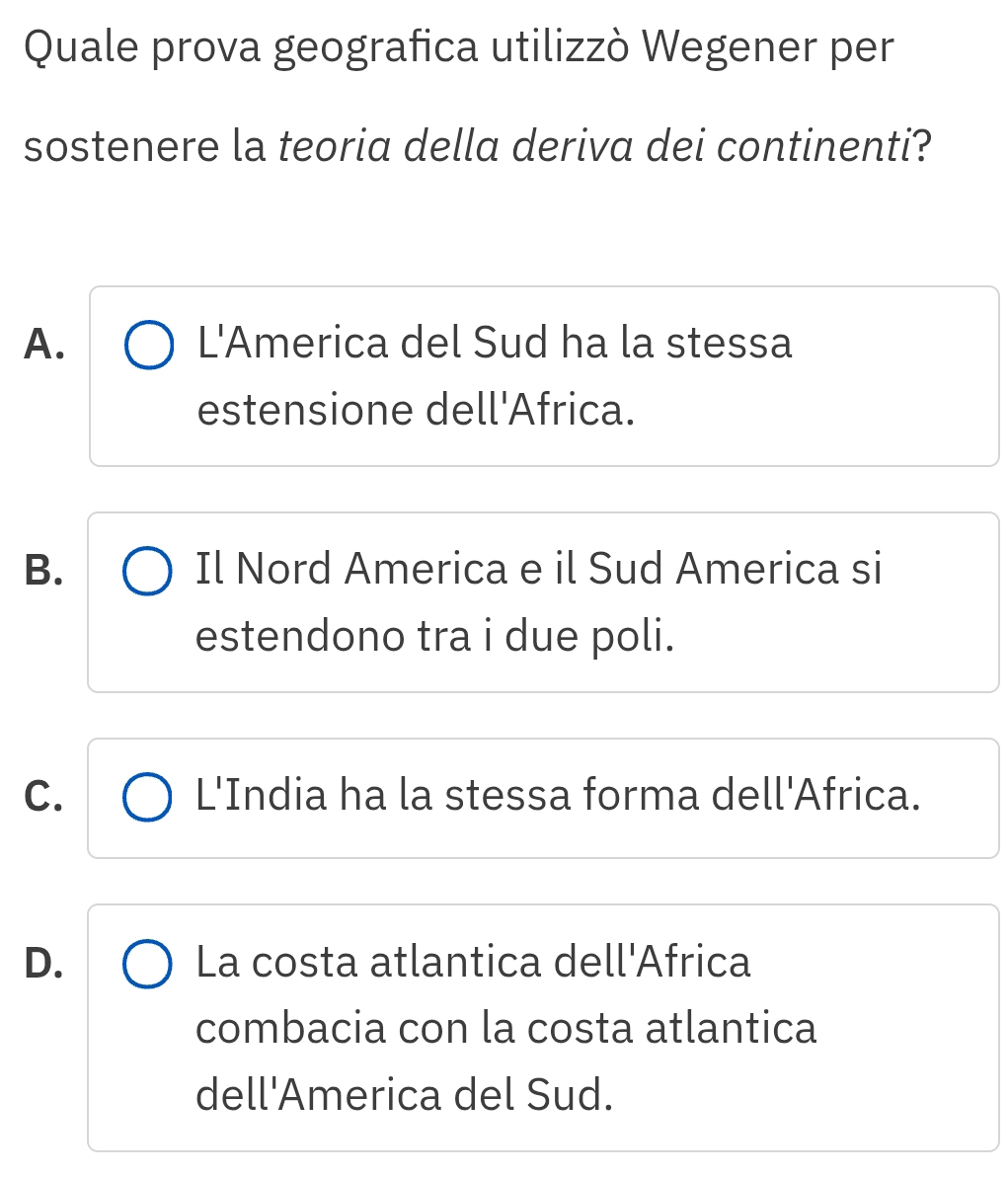Click the text "L'America del Sud ha la stessa"
The height and width of the screenshot is (1177, 1008).
(495, 345)
